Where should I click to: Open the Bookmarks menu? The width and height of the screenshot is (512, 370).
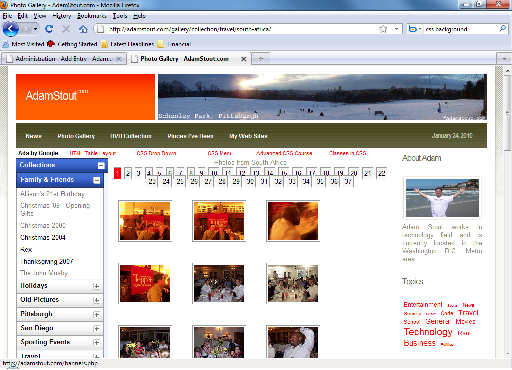92,16
